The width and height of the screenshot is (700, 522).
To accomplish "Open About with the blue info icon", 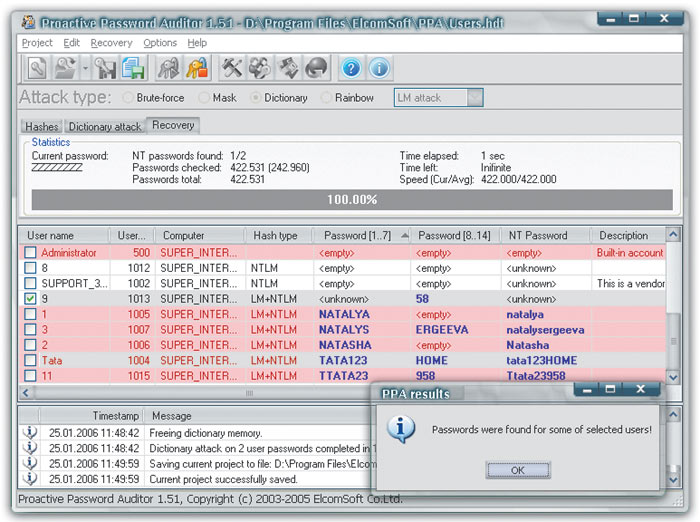I will tap(379, 68).
